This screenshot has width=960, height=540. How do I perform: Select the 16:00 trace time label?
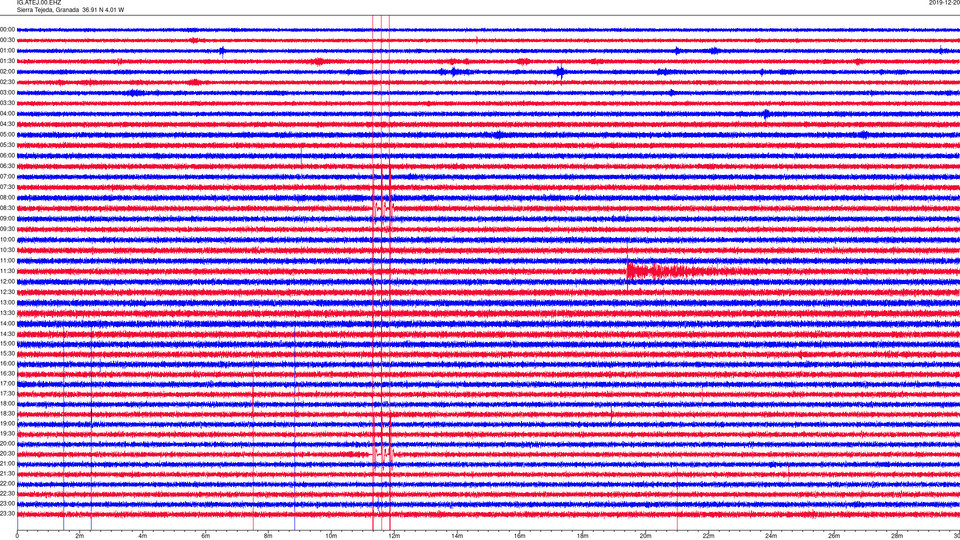click(8, 364)
